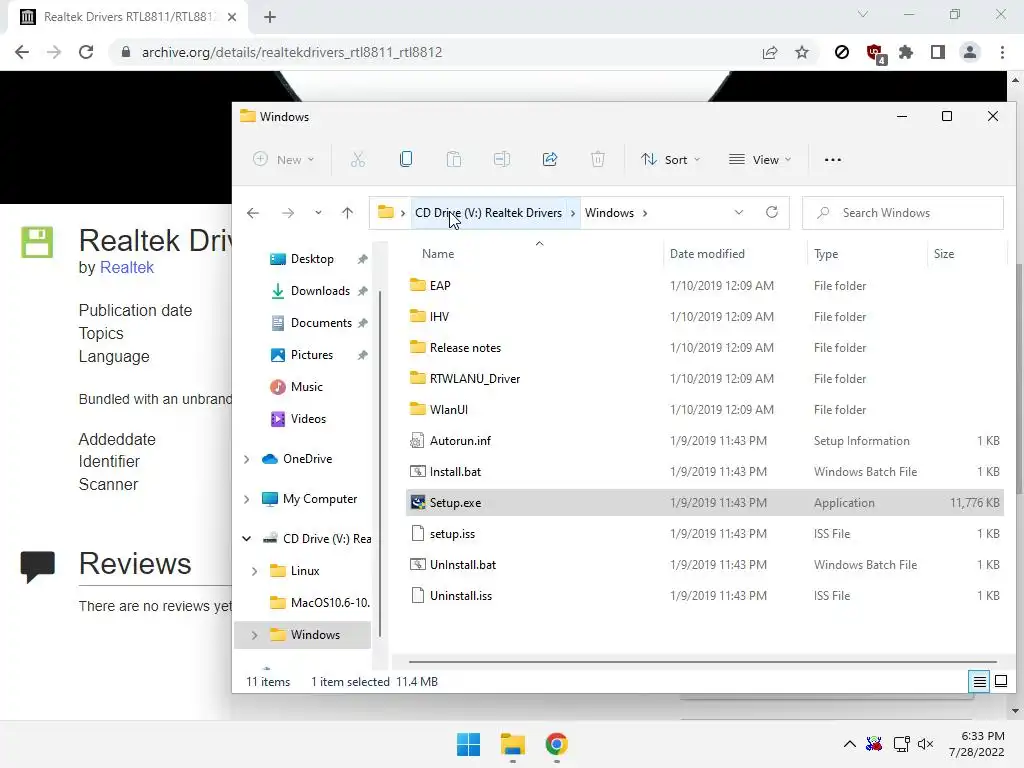Click the Share icon in Explorer toolbar
The image size is (1024, 768).
[x=550, y=159]
